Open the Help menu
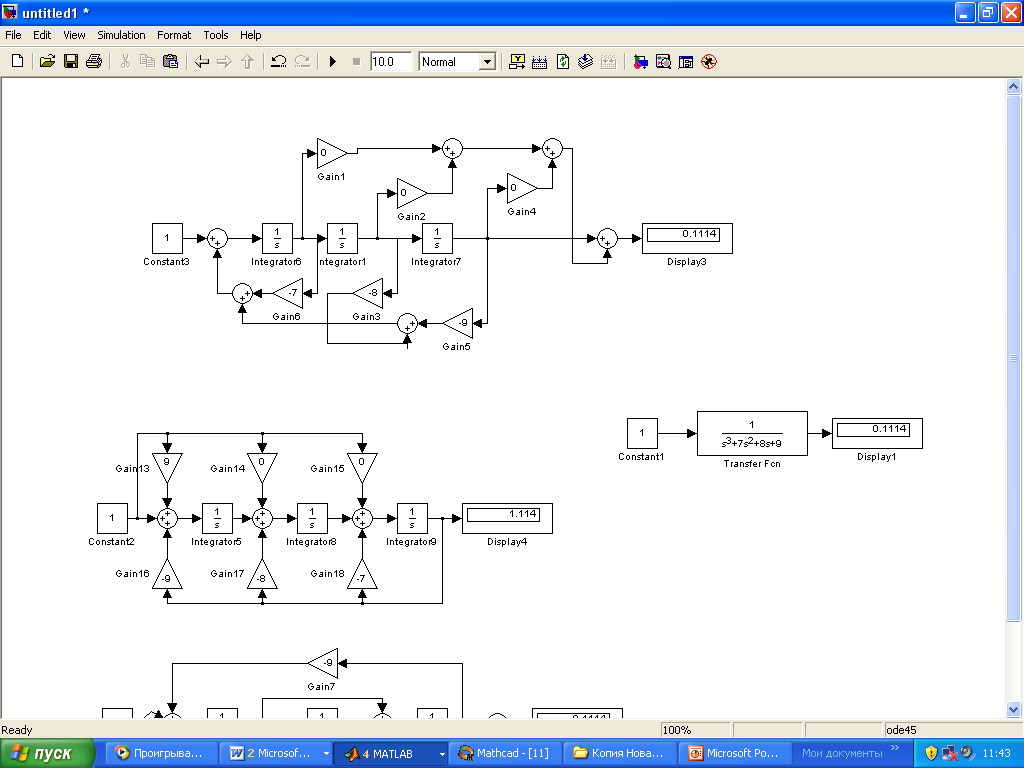Image resolution: width=1024 pixels, height=768 pixels. pyautogui.click(x=250, y=35)
